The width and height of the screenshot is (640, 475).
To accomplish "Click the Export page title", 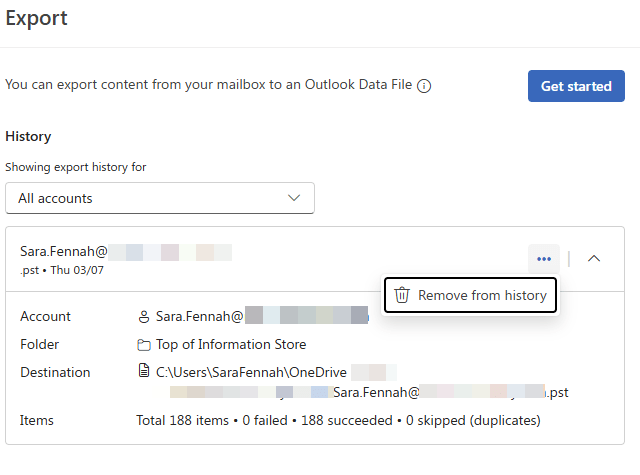I will 37,17.
